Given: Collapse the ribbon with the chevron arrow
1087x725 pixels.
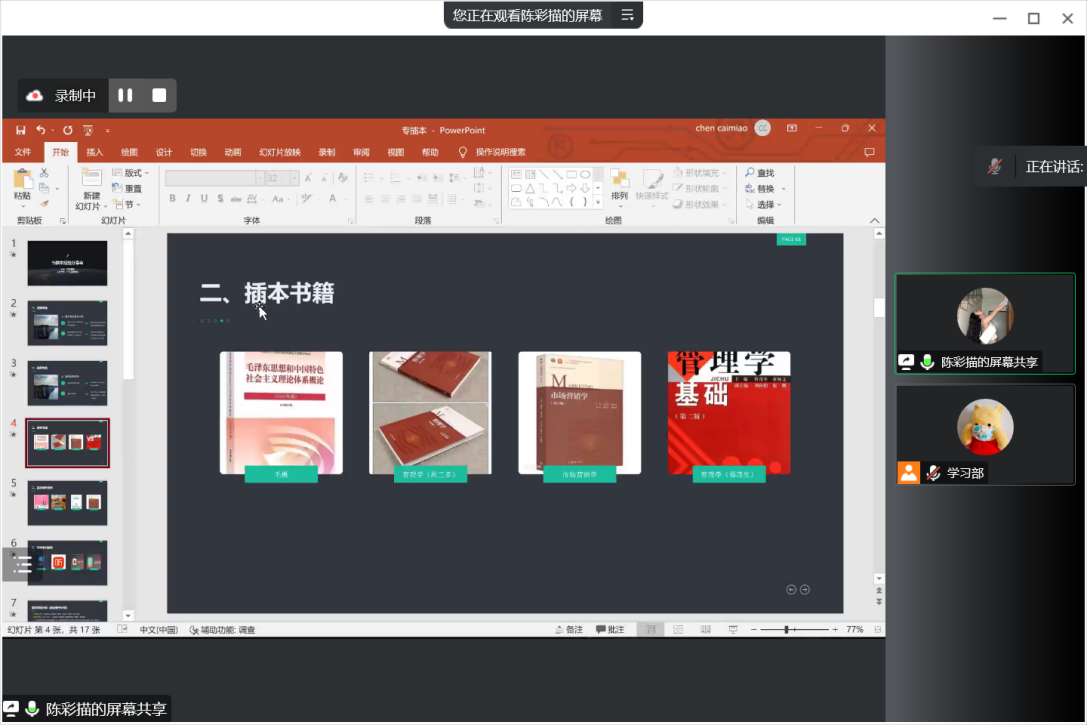Looking at the screenshot, I should (874, 220).
